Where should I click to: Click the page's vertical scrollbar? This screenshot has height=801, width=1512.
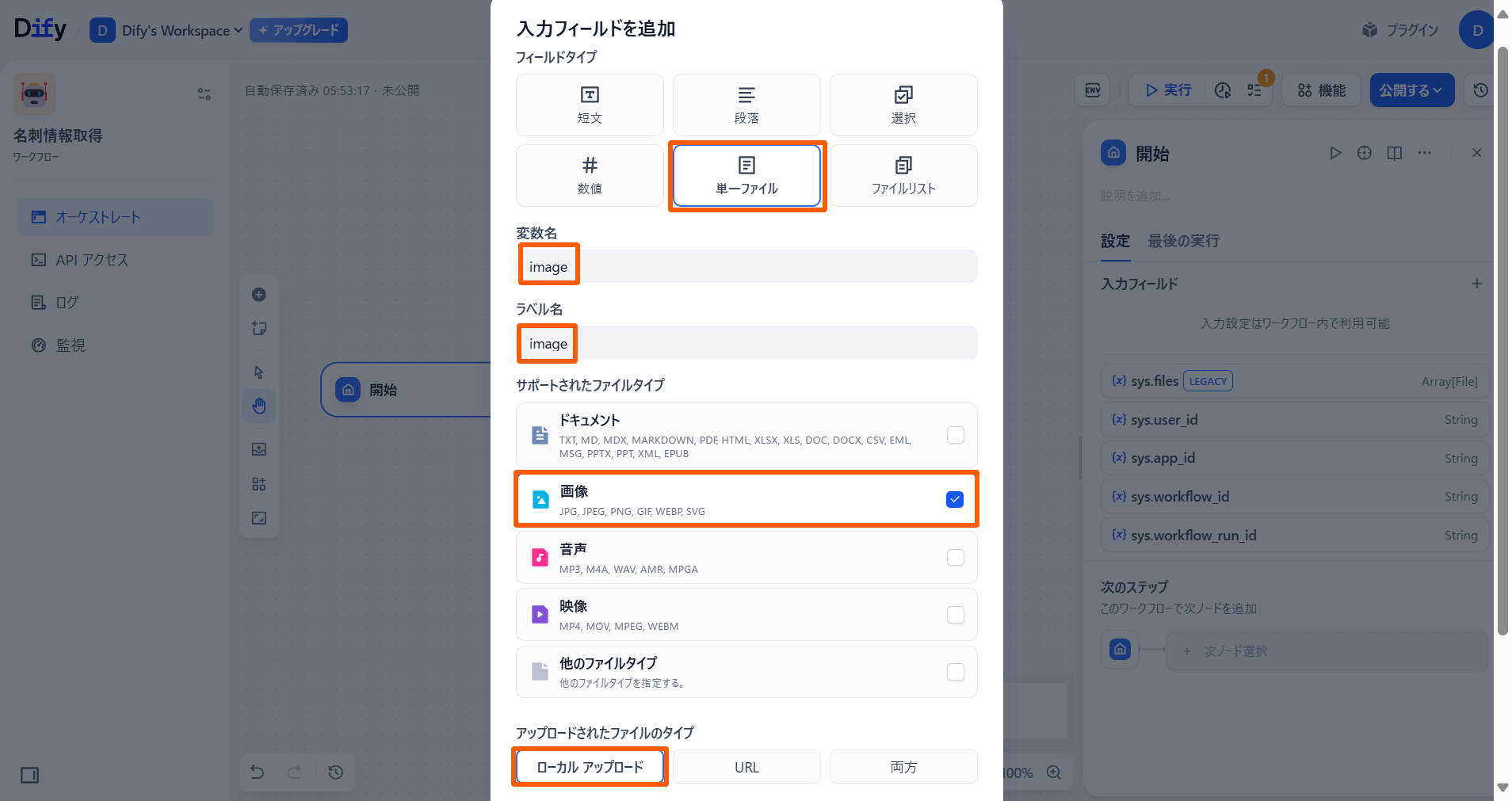[x=1502, y=341]
